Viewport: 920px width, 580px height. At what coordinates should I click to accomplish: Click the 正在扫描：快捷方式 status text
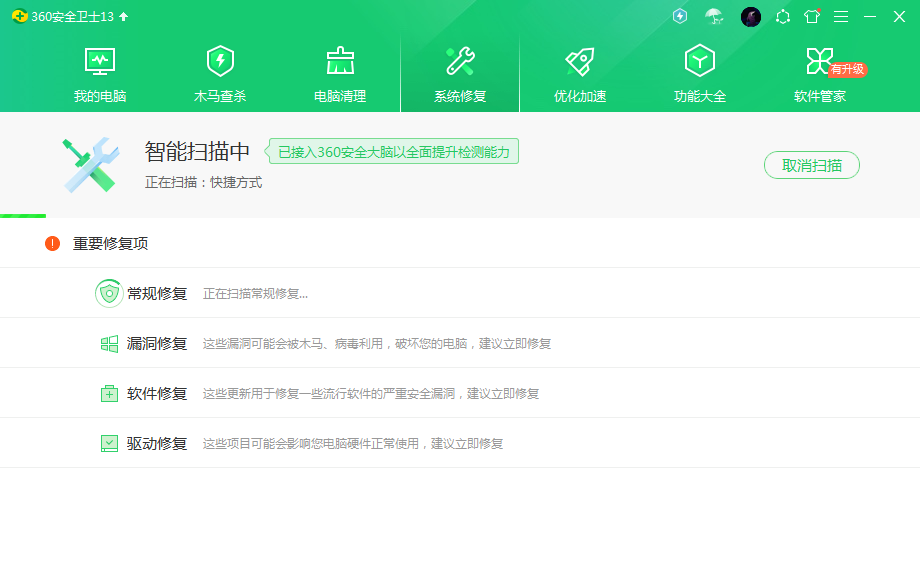pos(204,182)
